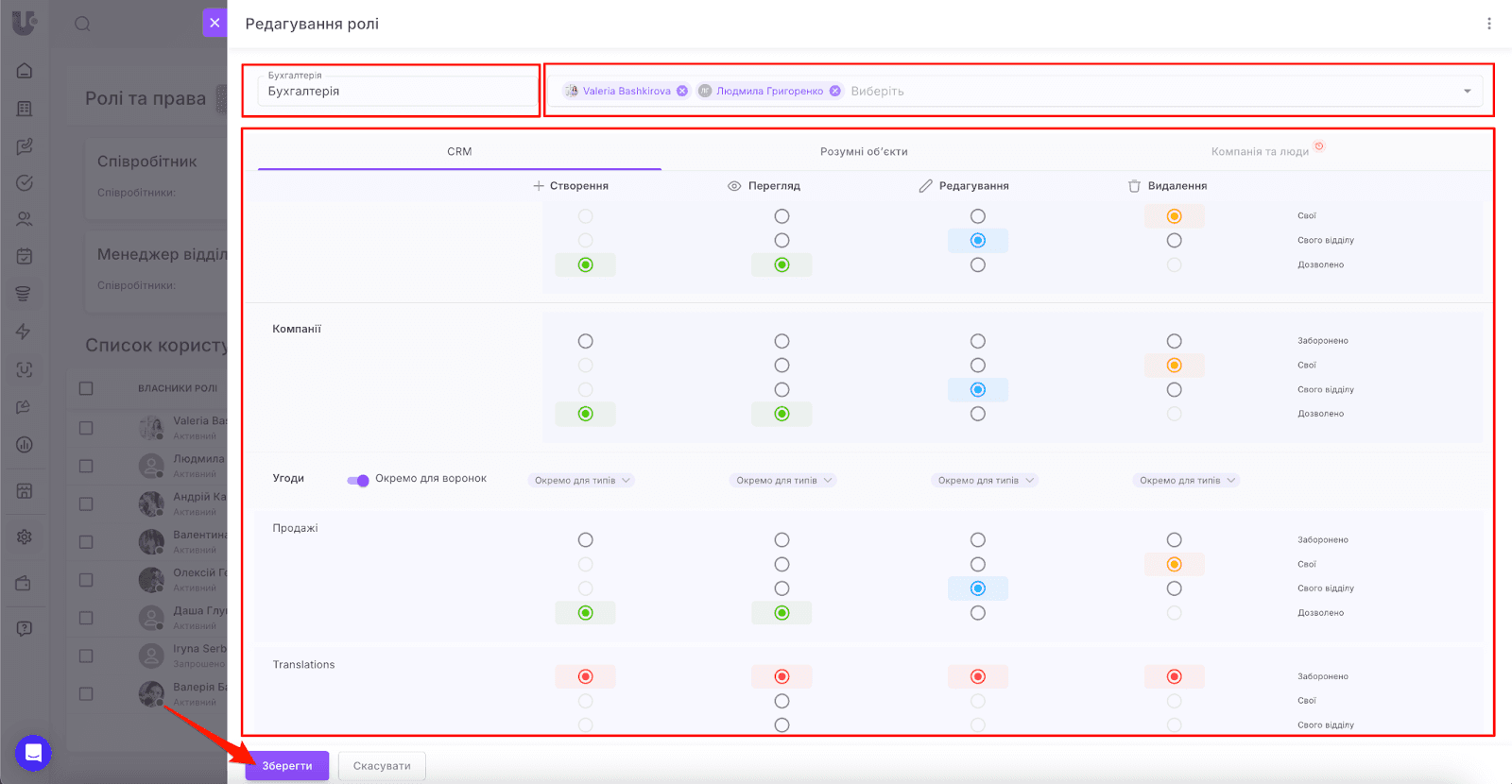Remove Людмила Григоренко from the role
Image resolution: width=1512 pixels, height=784 pixels.
tap(834, 92)
